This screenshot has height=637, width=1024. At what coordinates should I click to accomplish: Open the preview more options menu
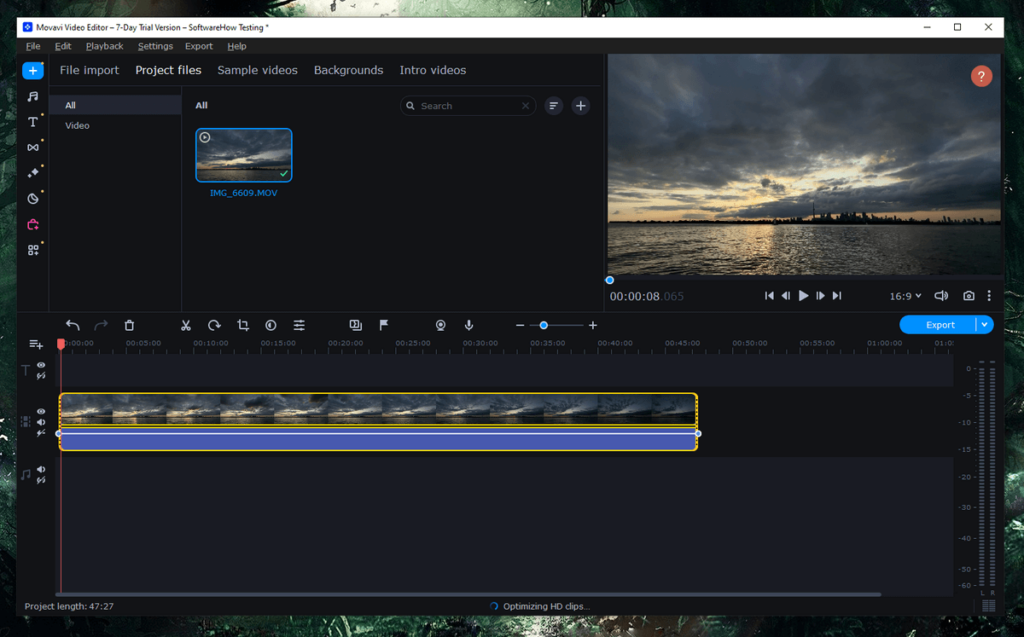(x=989, y=296)
